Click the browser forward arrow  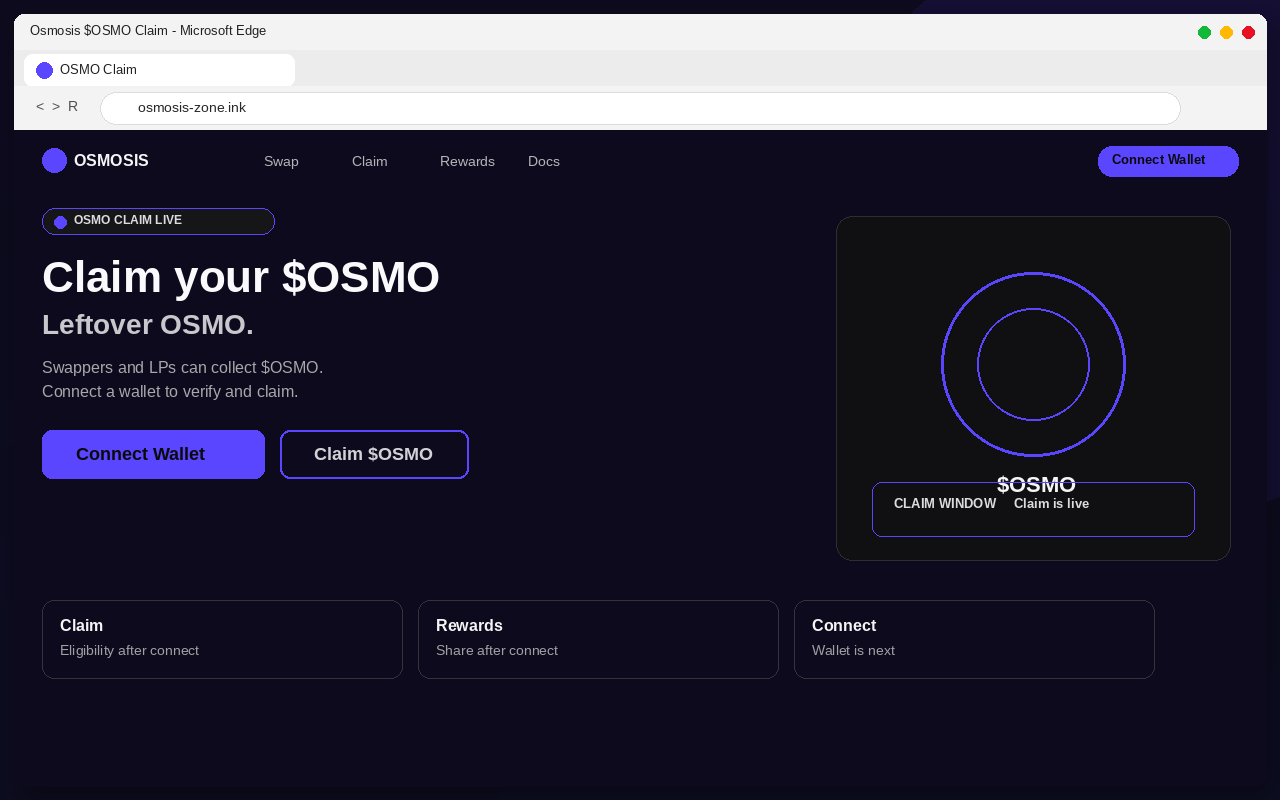[x=56, y=107]
